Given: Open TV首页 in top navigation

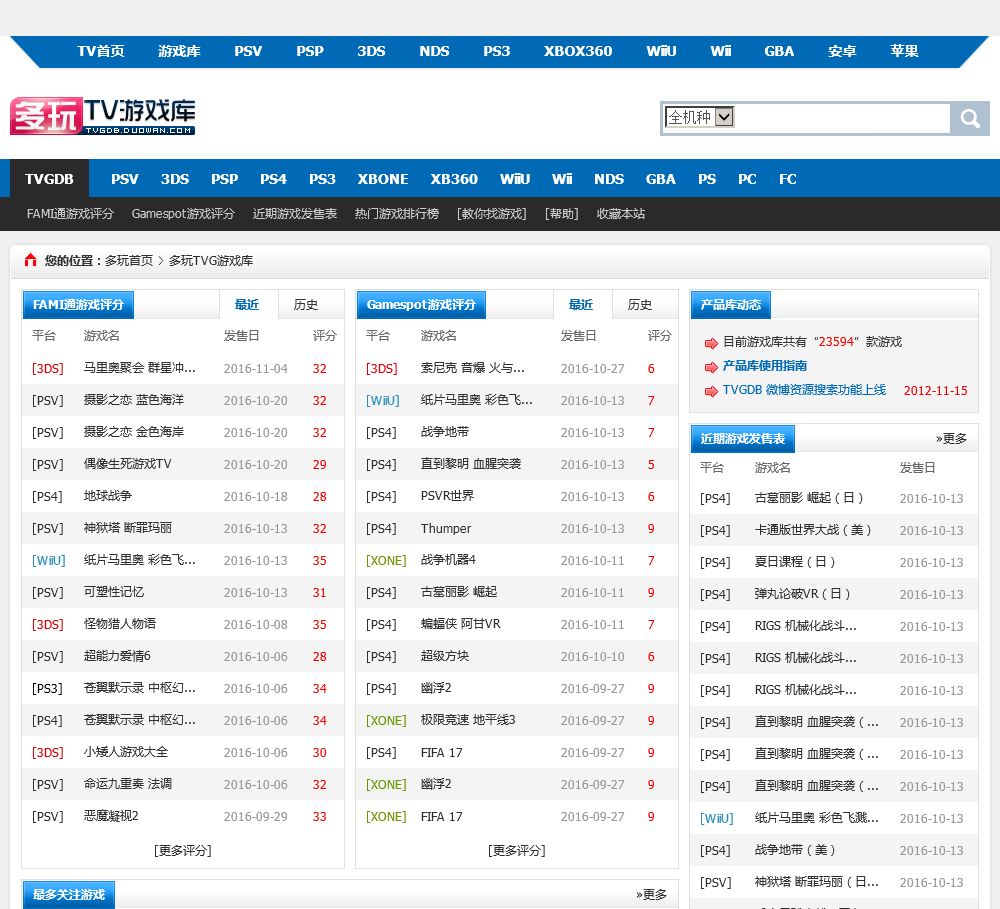Looking at the screenshot, I should point(101,51).
